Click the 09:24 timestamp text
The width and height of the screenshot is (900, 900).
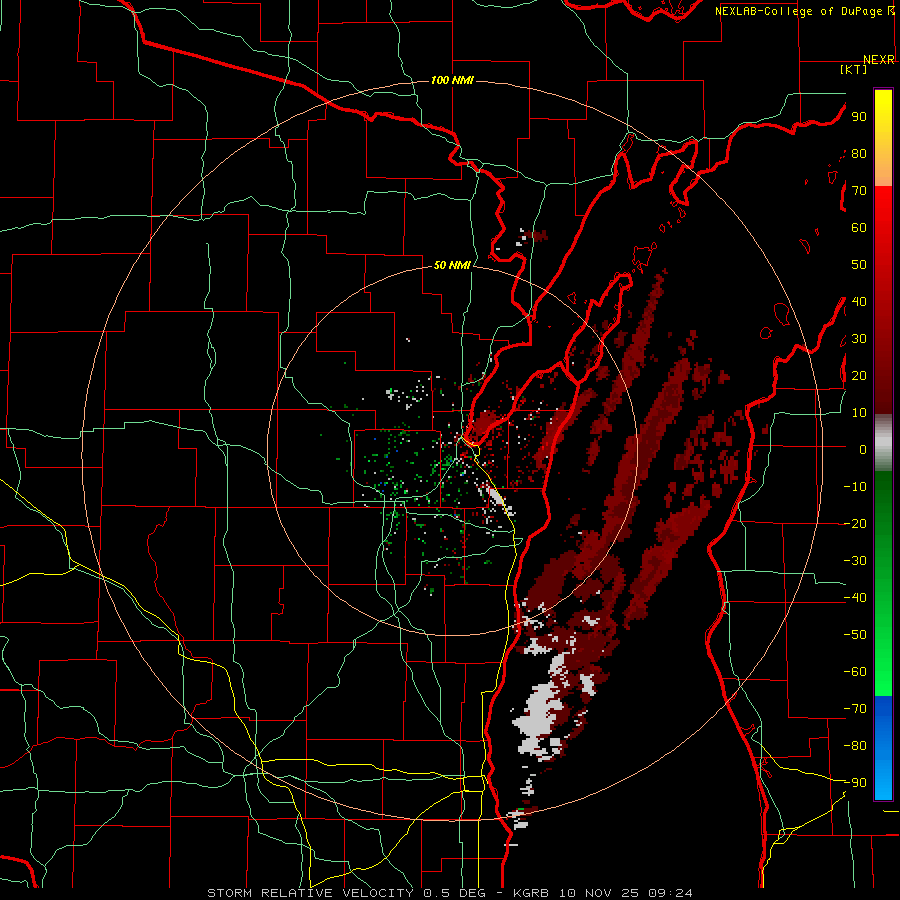[670, 893]
